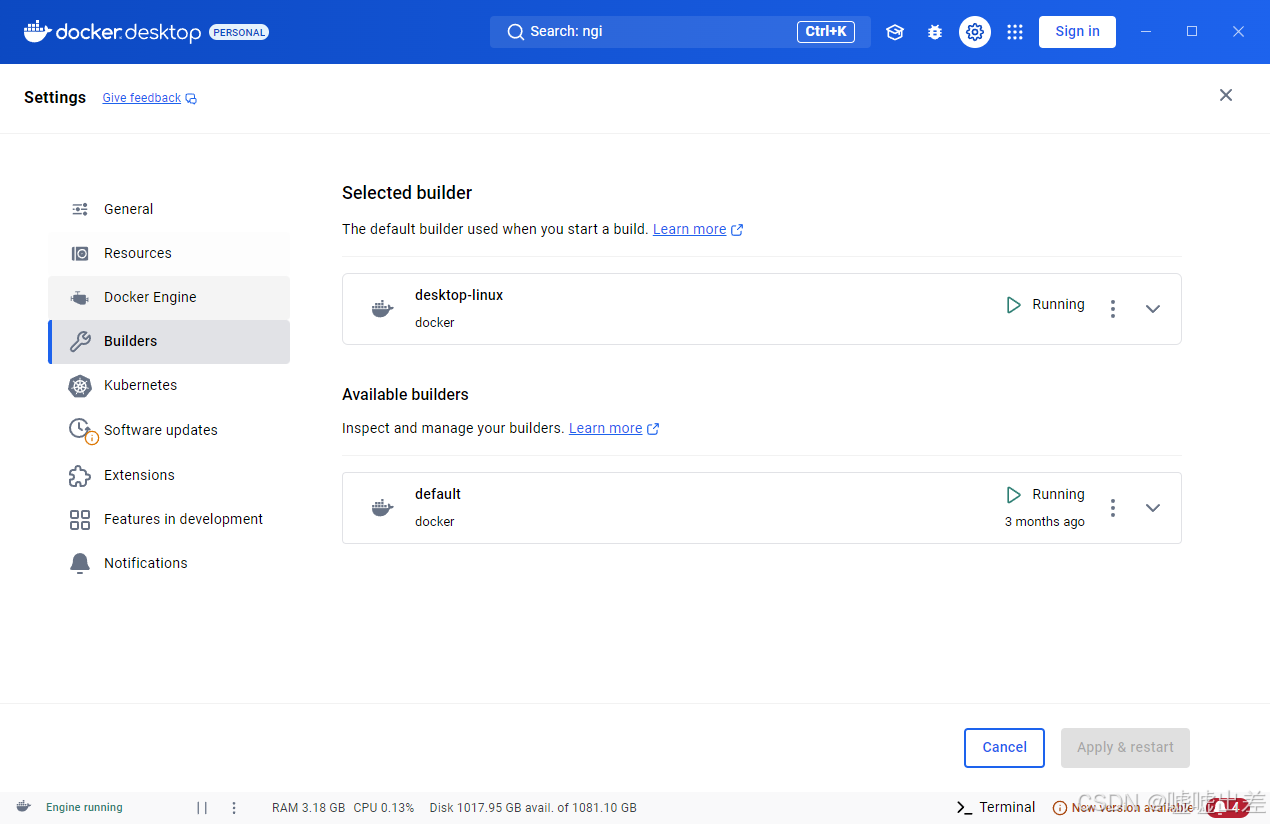Open the Resources settings section
This screenshot has height=824, width=1270.
[x=169, y=253]
